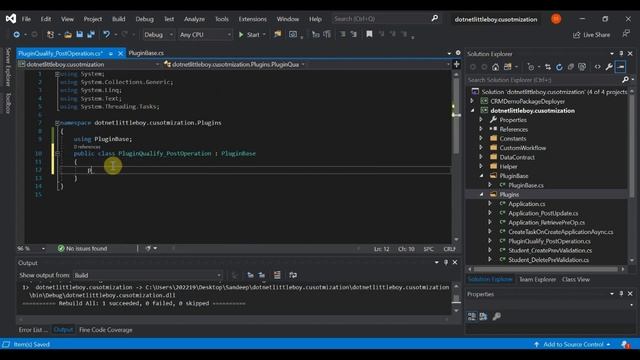This screenshot has height=360, width=640.
Task: Click the Pending Changes Filter clock icon
Action: 531,67
